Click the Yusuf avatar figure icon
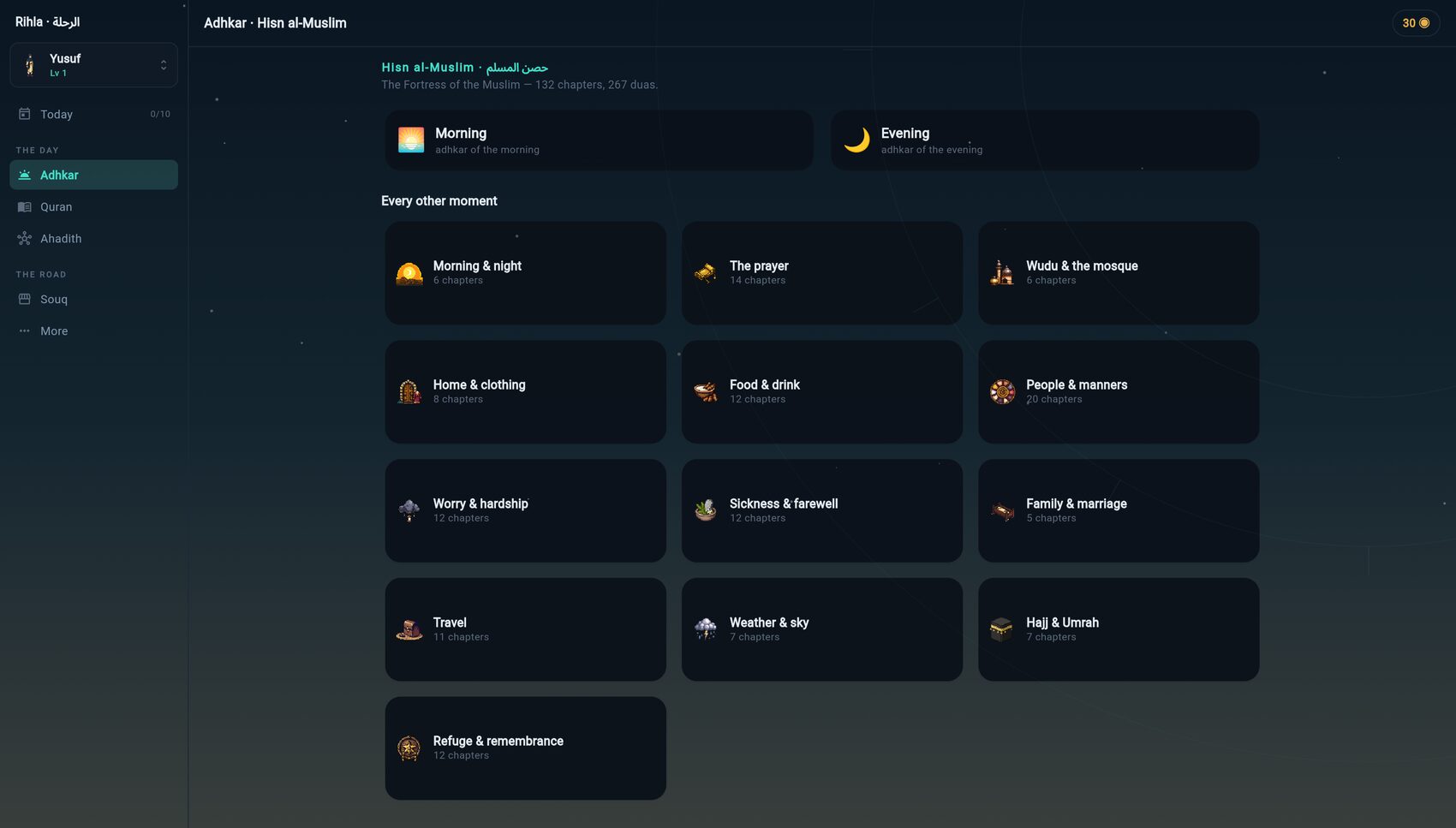This screenshot has width=1456, height=828. (x=31, y=65)
